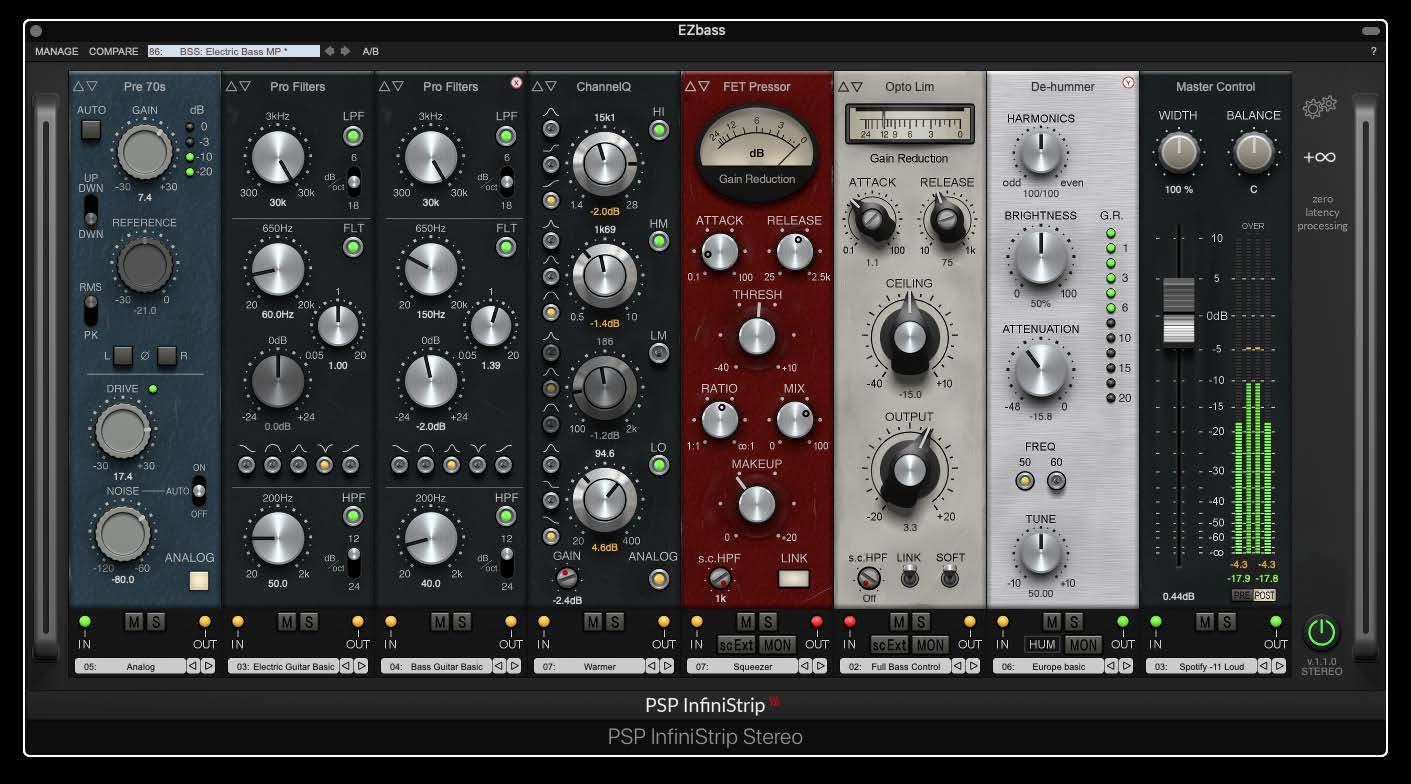The width and height of the screenshot is (1411, 784).
Task: Toggle the Pre 70s UP/DWN switch
Action: [91, 209]
